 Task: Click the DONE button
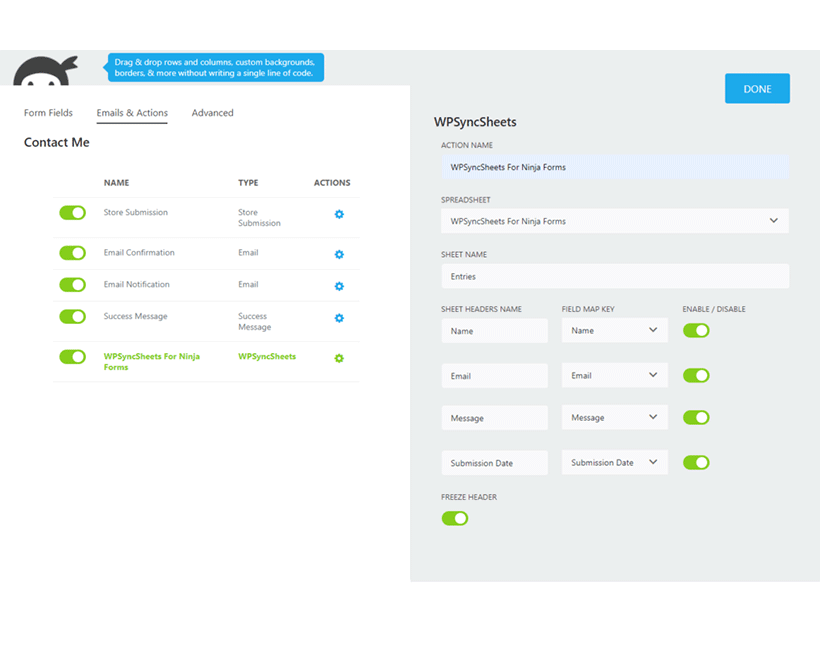tap(757, 88)
